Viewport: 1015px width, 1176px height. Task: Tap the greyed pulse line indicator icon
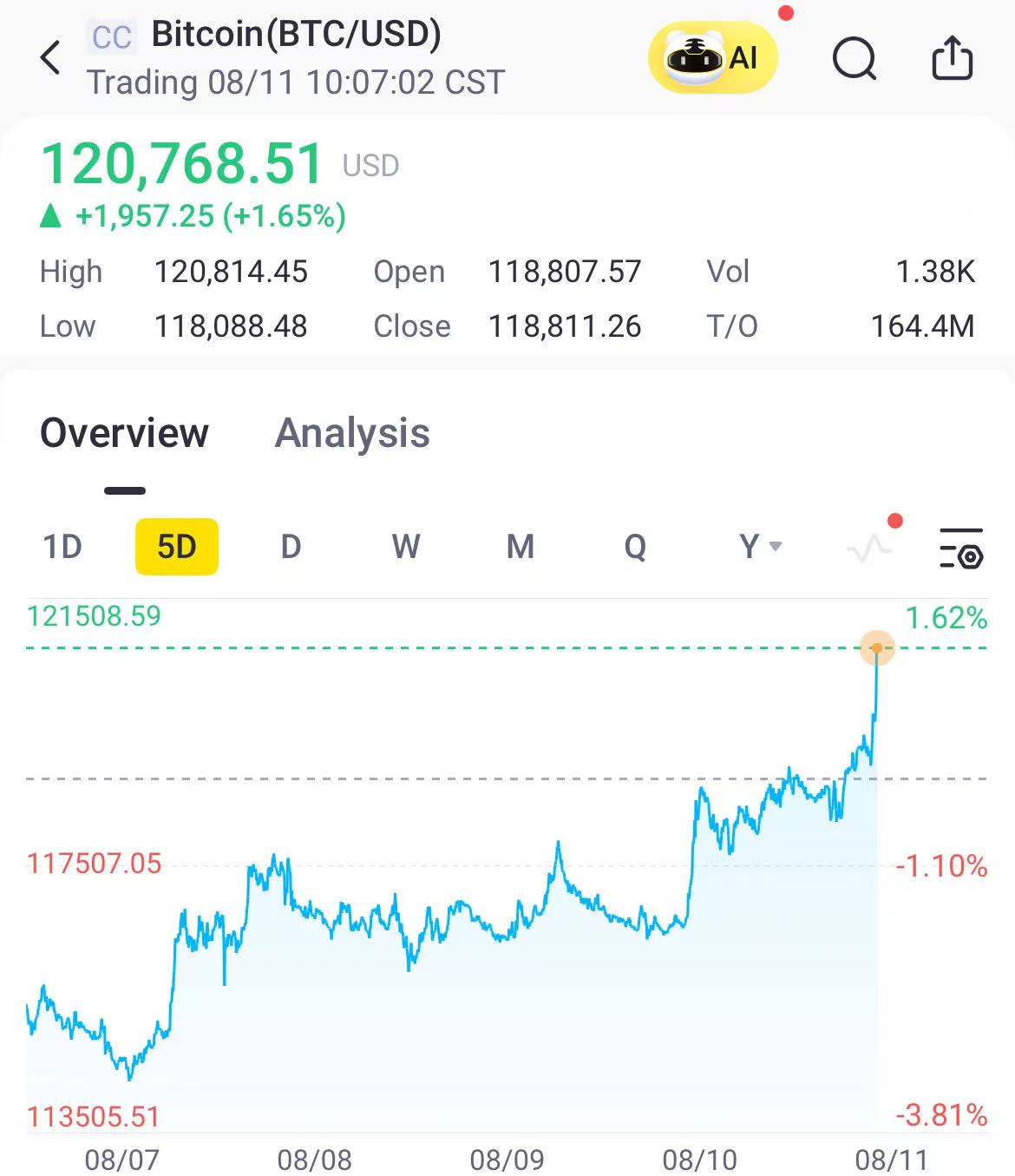point(868,548)
